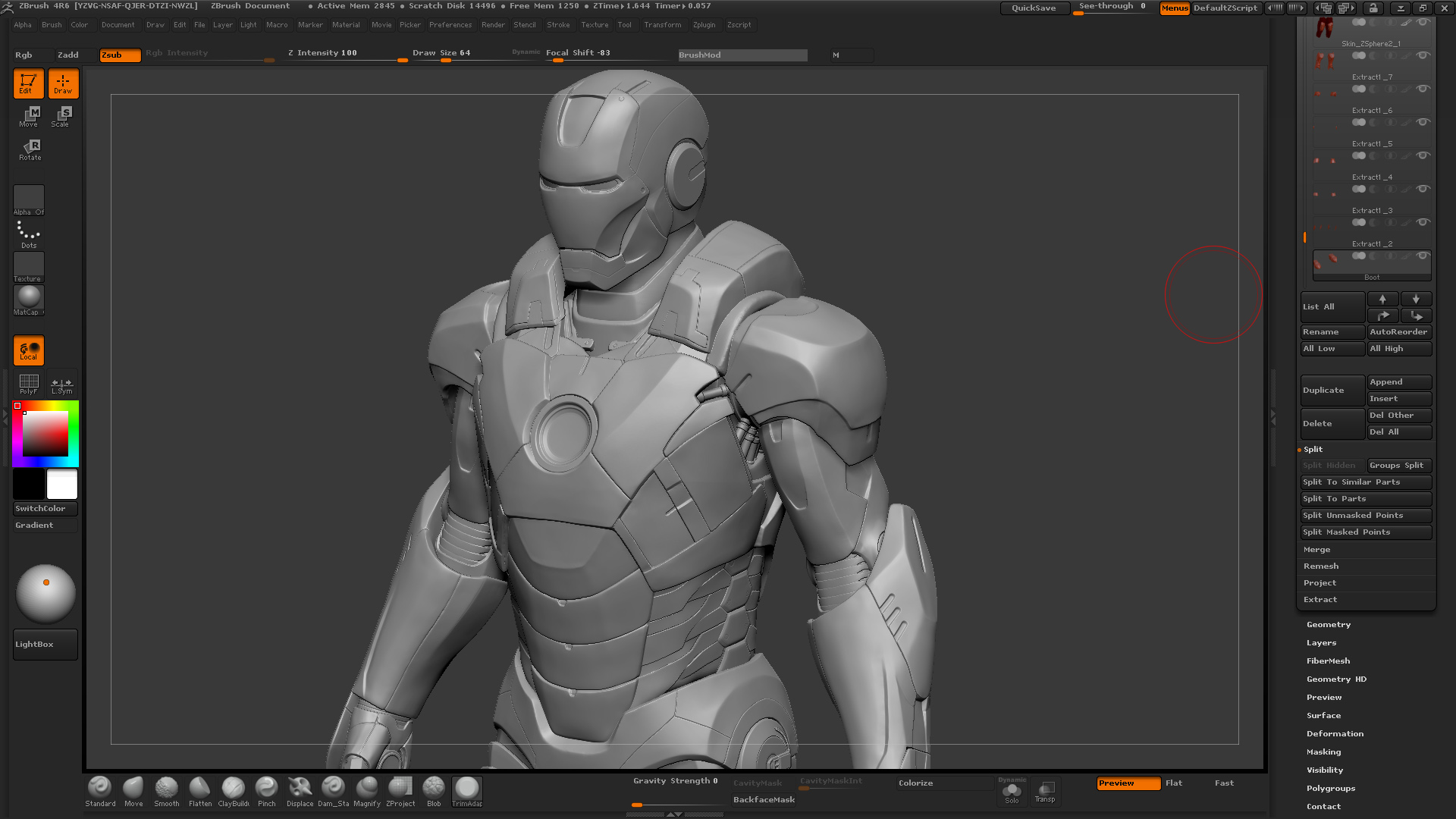This screenshot has width=1456, height=819.
Task: Select the Move transform tool
Action: coord(30,116)
